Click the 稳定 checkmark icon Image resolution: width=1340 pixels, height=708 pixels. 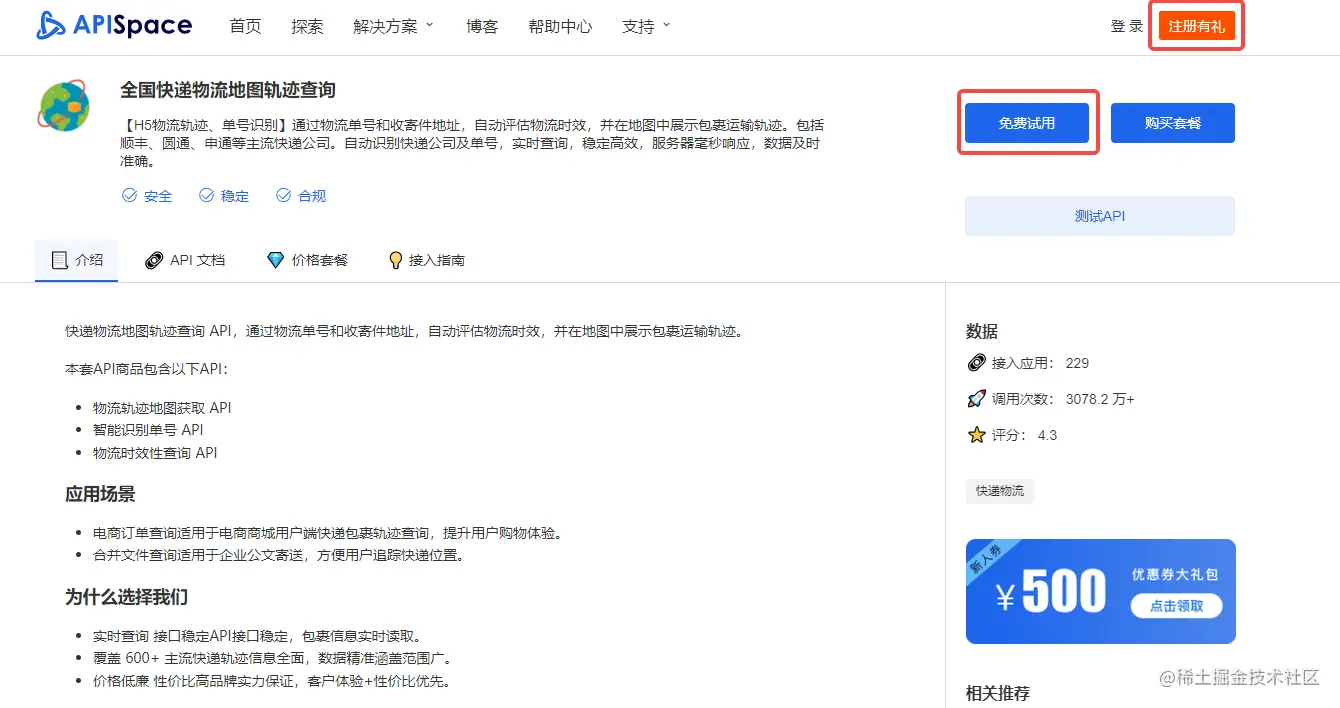(206, 196)
